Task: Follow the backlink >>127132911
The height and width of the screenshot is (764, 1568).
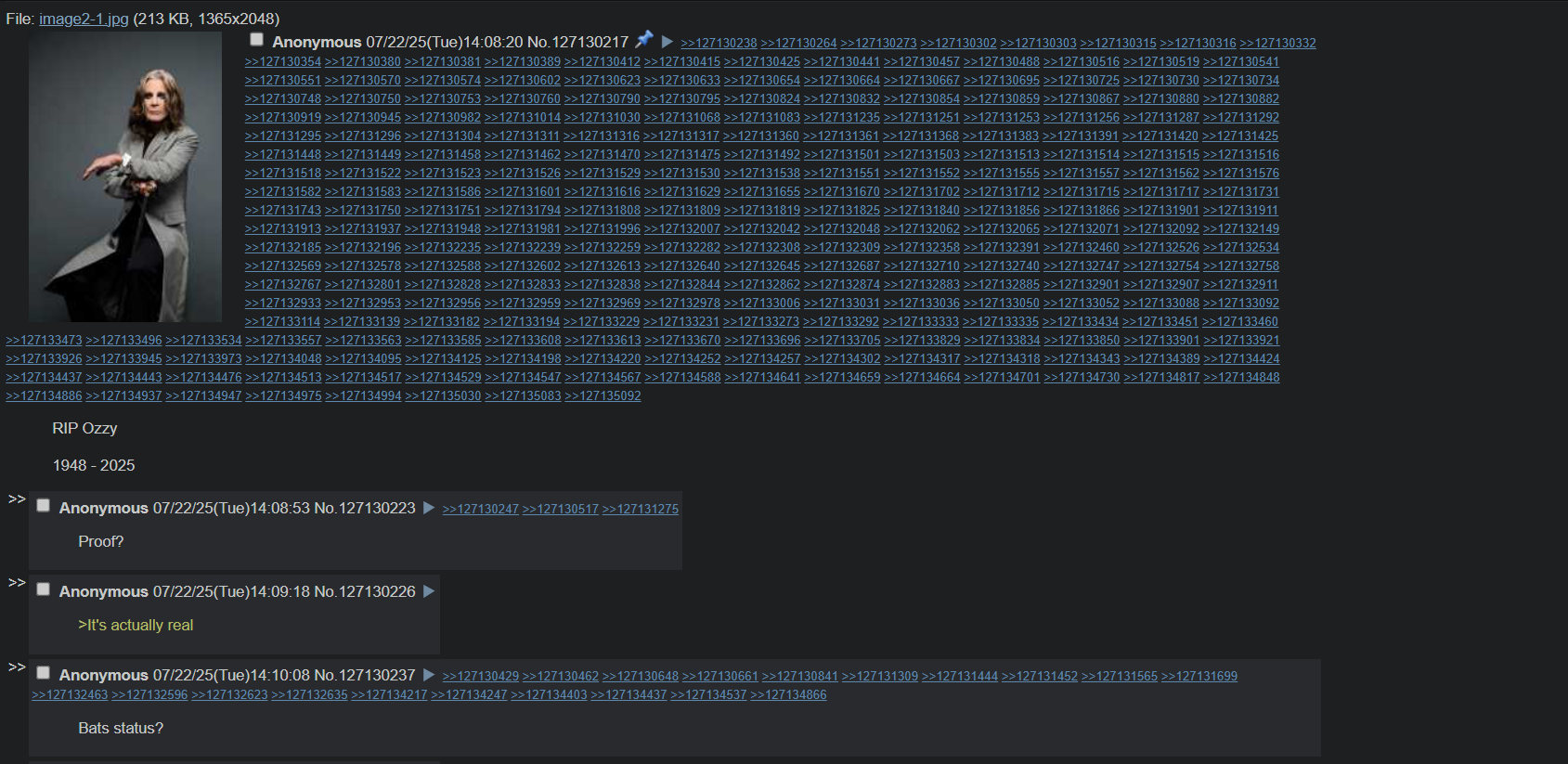Action: click(x=1240, y=285)
